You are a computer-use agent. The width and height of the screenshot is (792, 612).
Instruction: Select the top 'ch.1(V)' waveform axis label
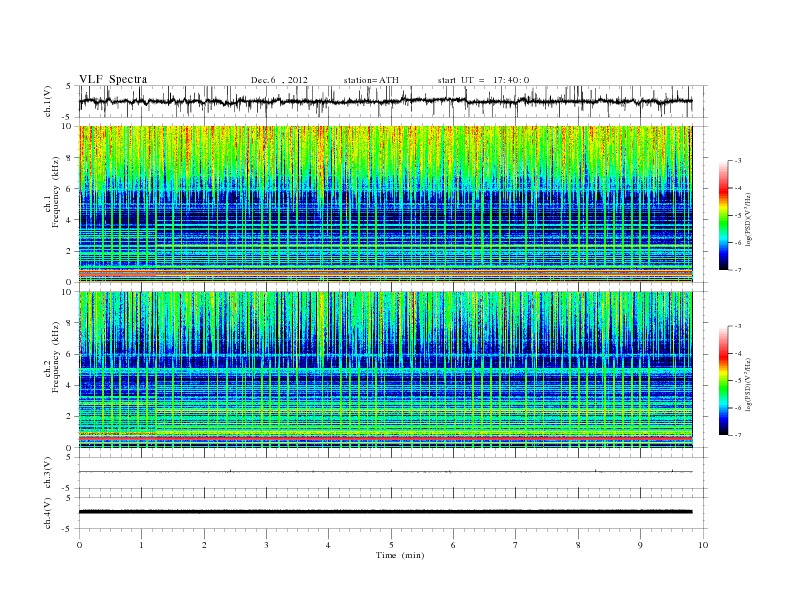coord(48,101)
